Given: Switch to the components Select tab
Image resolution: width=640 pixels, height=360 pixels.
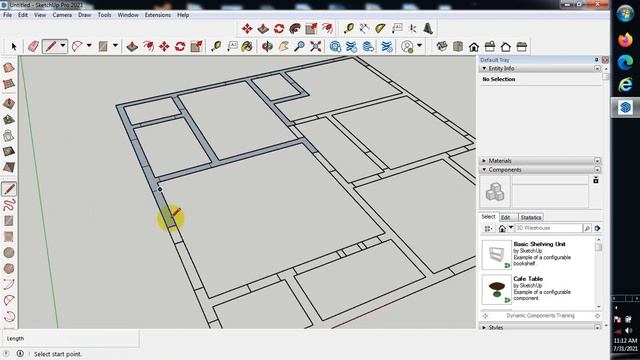Looking at the screenshot, I should [488, 217].
